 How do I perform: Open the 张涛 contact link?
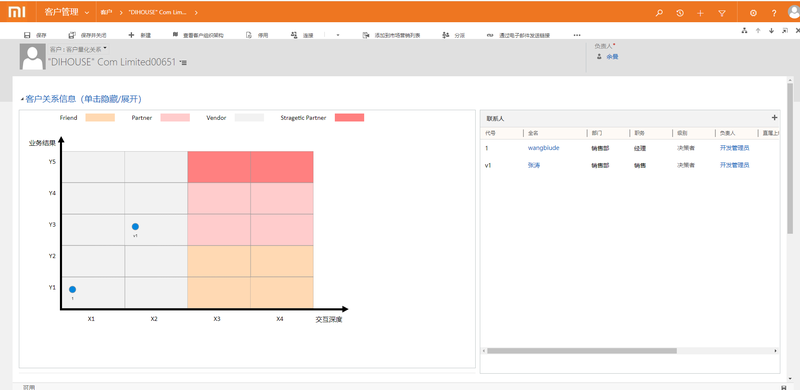[533, 165]
